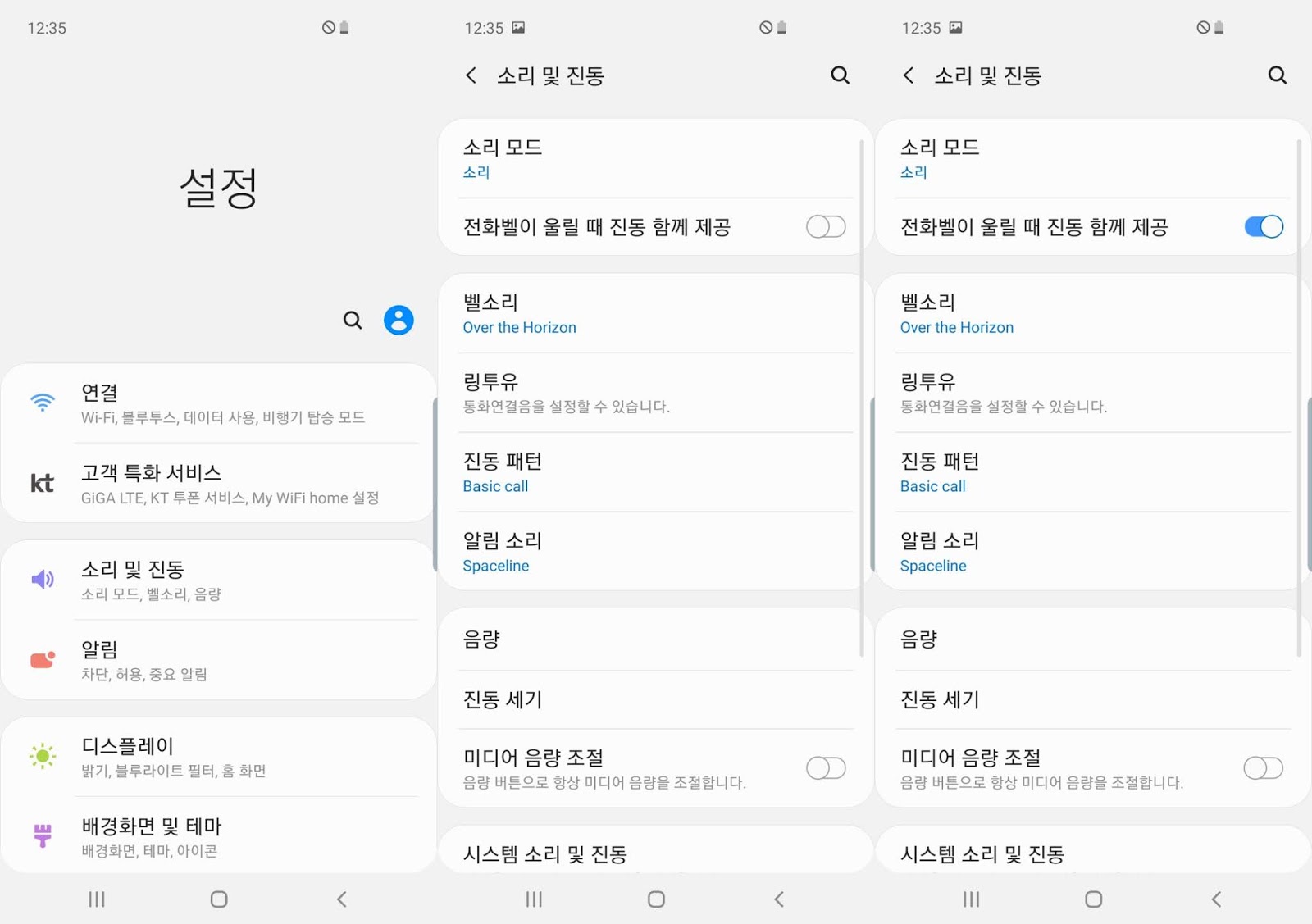Image resolution: width=1312 pixels, height=924 pixels.
Task: Tap home button on middle screen
Action: point(656,899)
